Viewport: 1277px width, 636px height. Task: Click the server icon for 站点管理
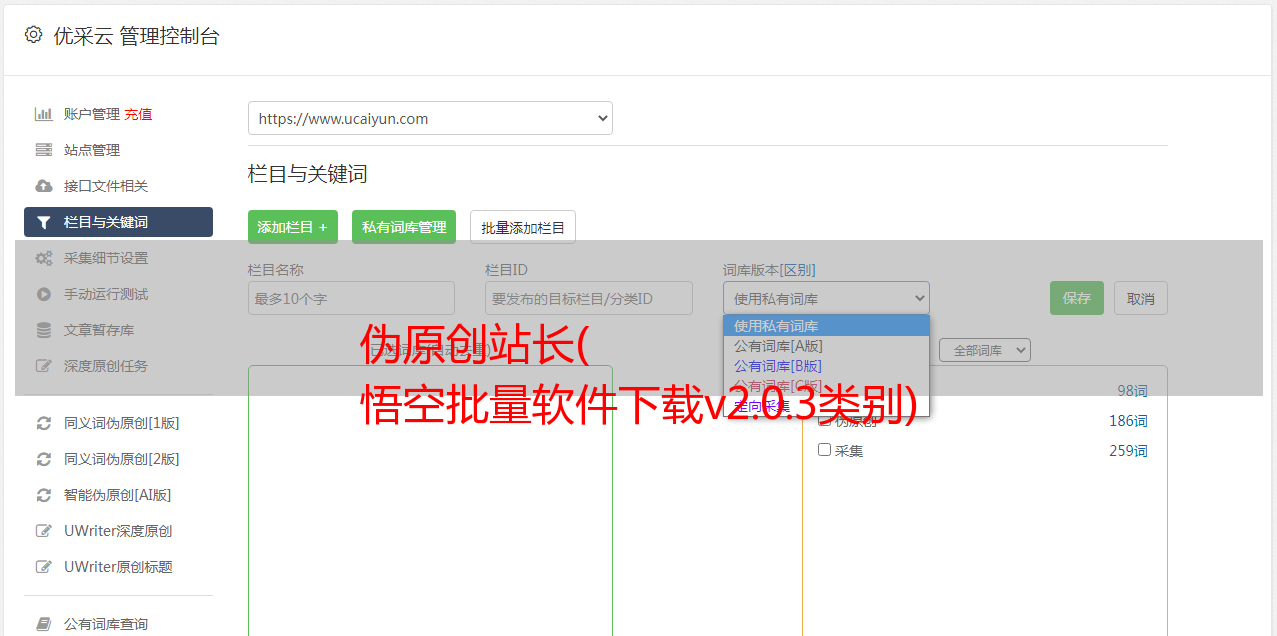(44, 150)
